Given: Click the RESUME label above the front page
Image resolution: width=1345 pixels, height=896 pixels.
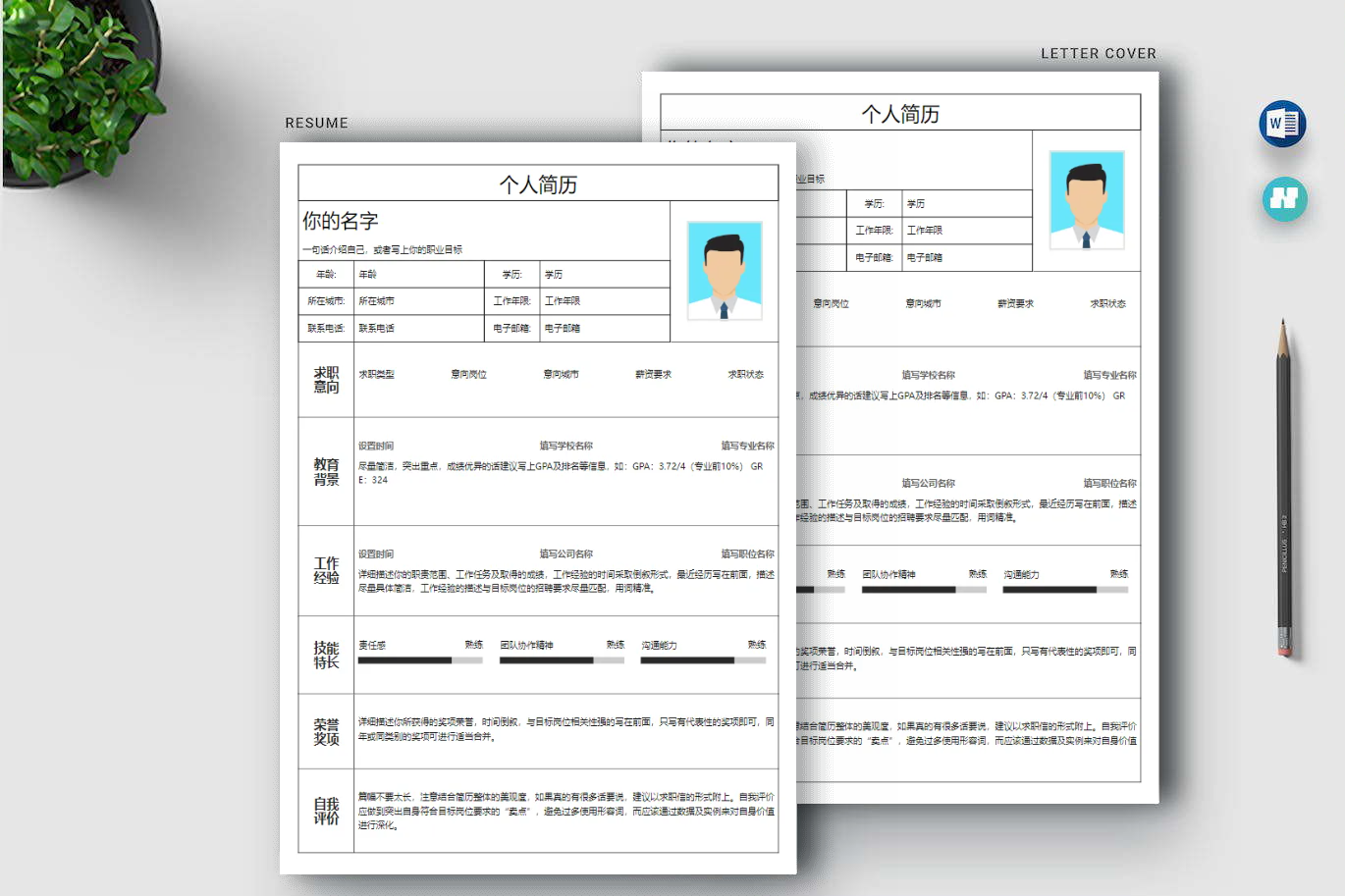Looking at the screenshot, I should 316,124.
